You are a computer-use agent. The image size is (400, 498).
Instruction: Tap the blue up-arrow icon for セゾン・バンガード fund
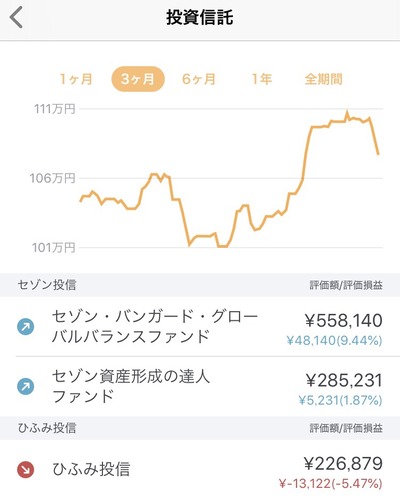(x=26, y=327)
